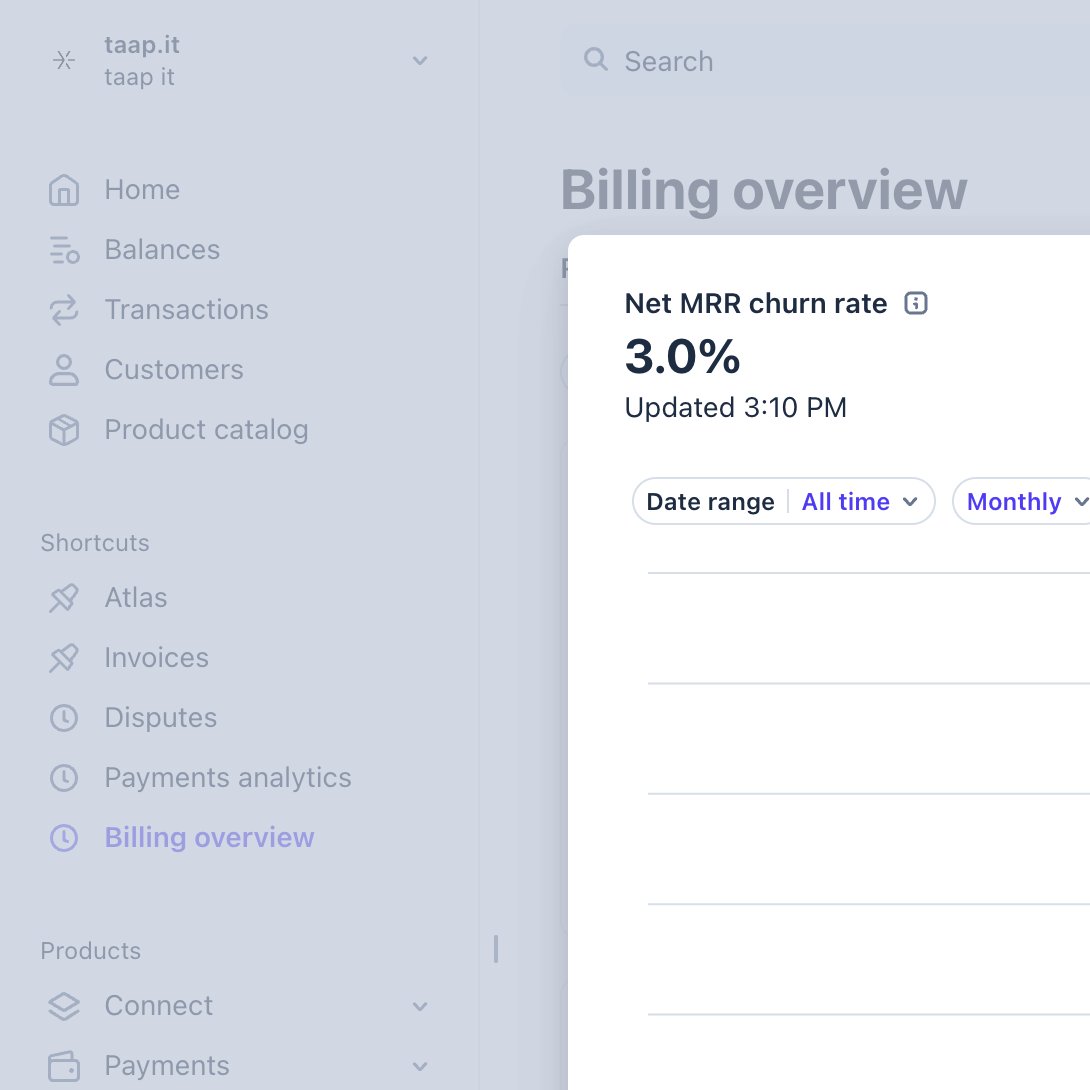
Task: Click the Product catalog box icon
Action: tap(64, 430)
